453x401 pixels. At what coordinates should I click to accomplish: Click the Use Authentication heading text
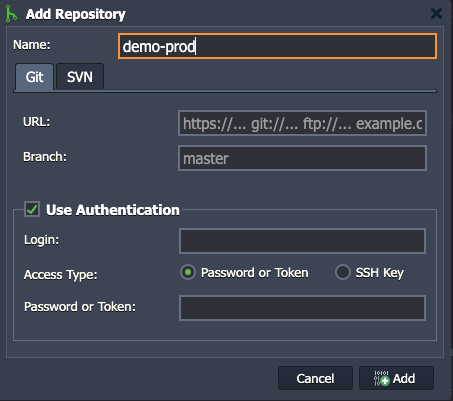tap(113, 210)
